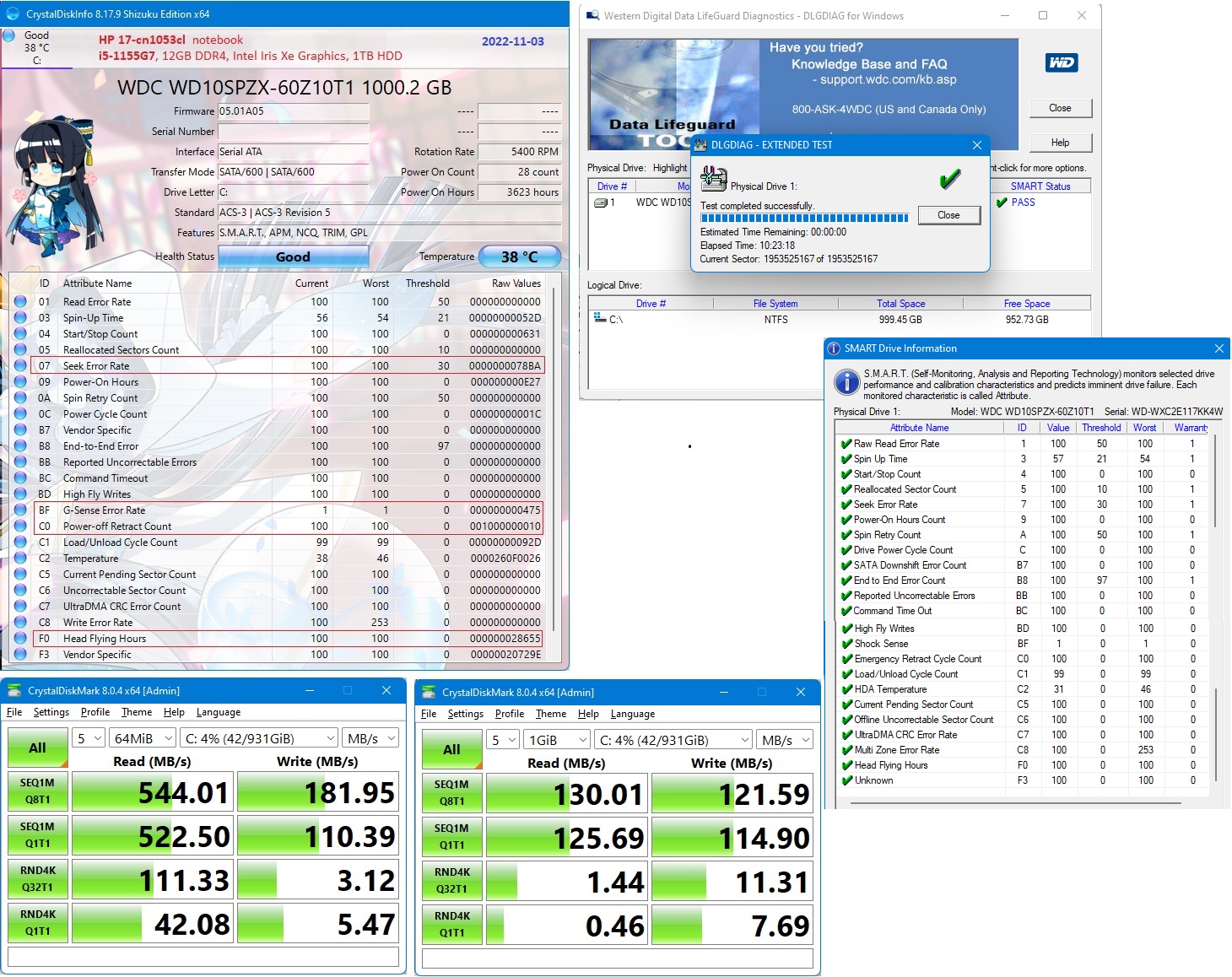Click the comment field below the 64MiB CrystalDiskMark results
Viewport: 1232px width, 977px height.
[x=203, y=956]
